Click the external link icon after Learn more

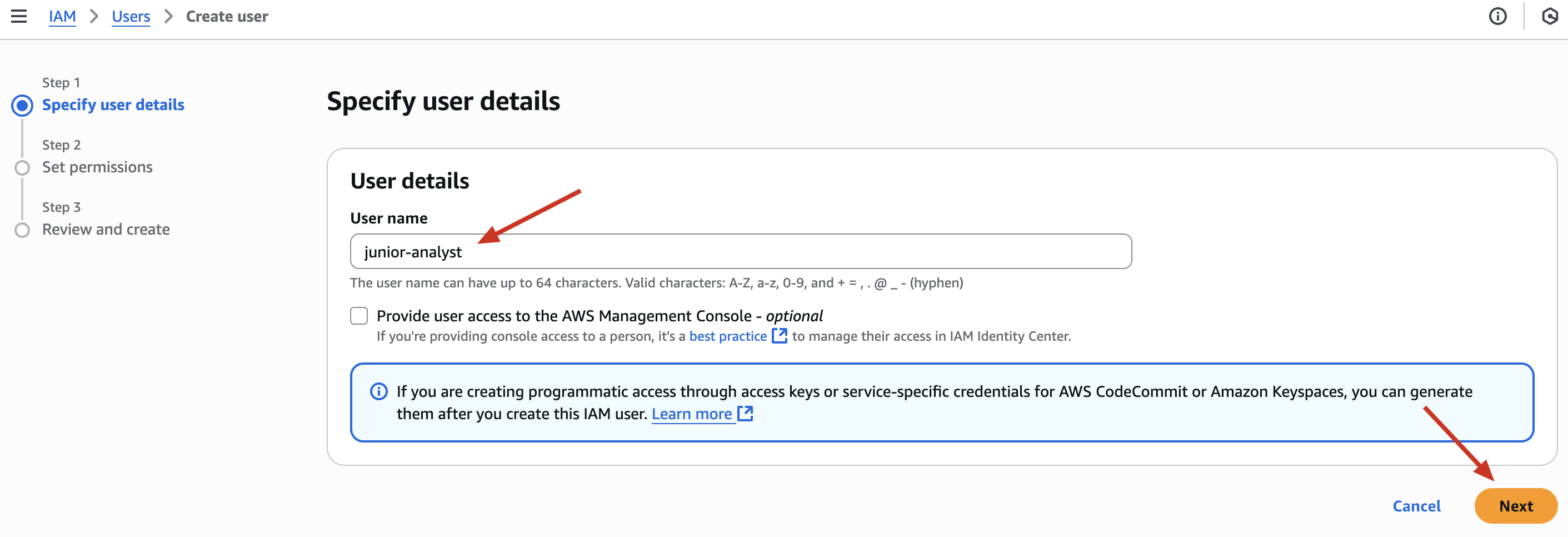click(x=745, y=414)
